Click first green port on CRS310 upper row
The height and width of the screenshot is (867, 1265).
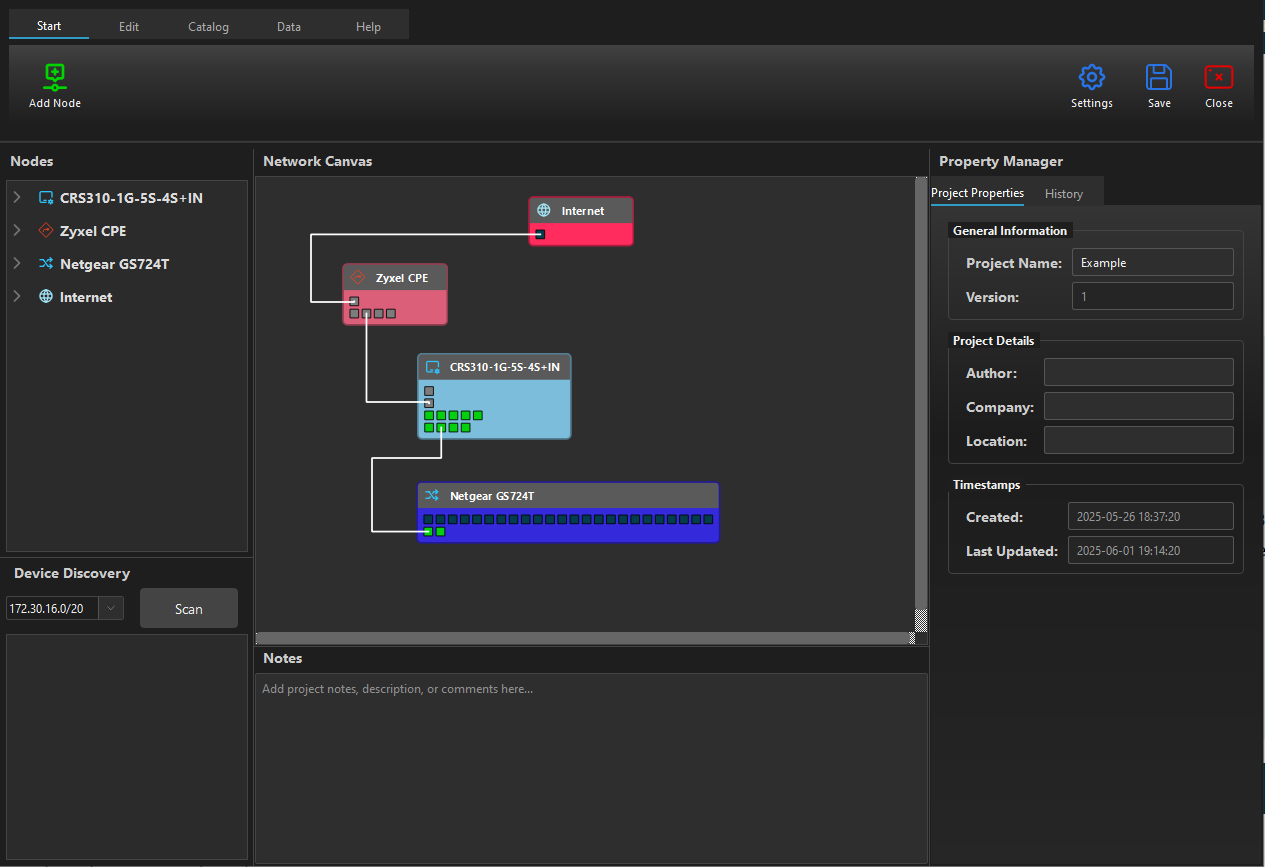click(429, 415)
